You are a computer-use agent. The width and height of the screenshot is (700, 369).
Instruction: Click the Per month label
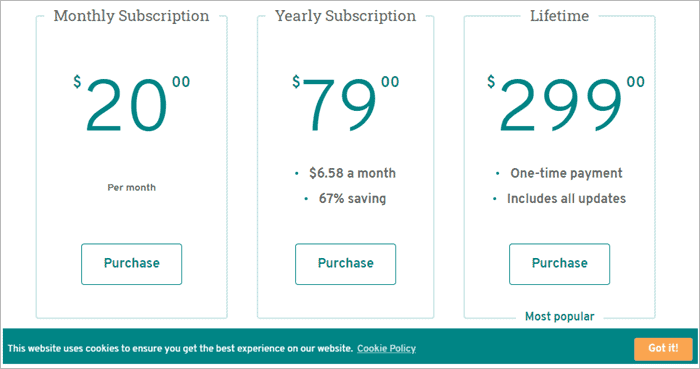click(x=131, y=187)
